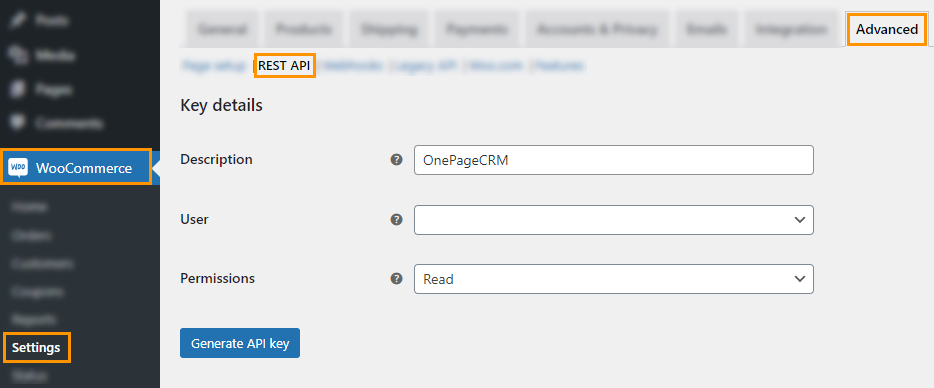Click the Description field containing OnePageCRM
Screen dimensions: 934x388
point(614,160)
